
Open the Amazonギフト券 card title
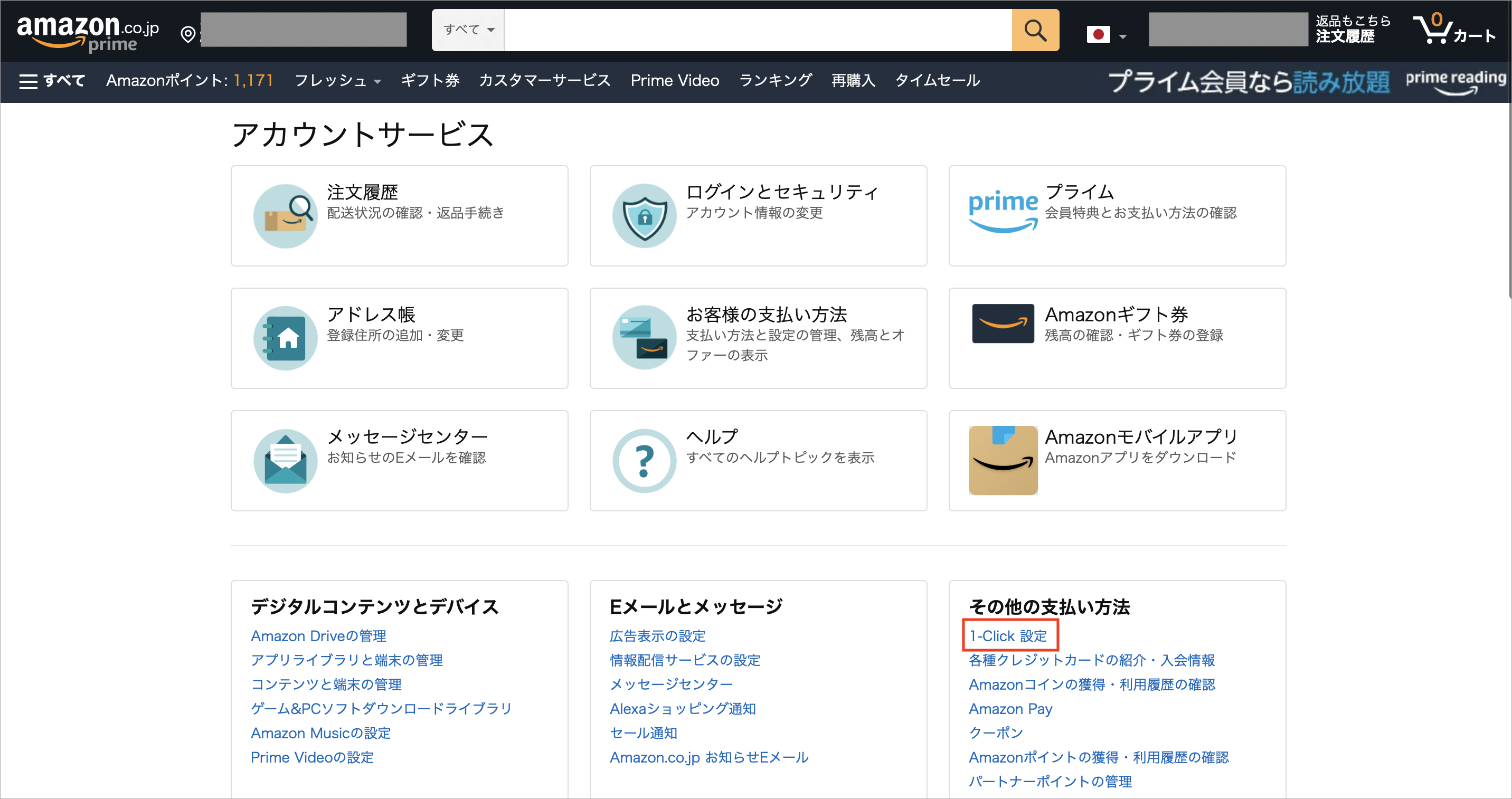pos(1117,315)
